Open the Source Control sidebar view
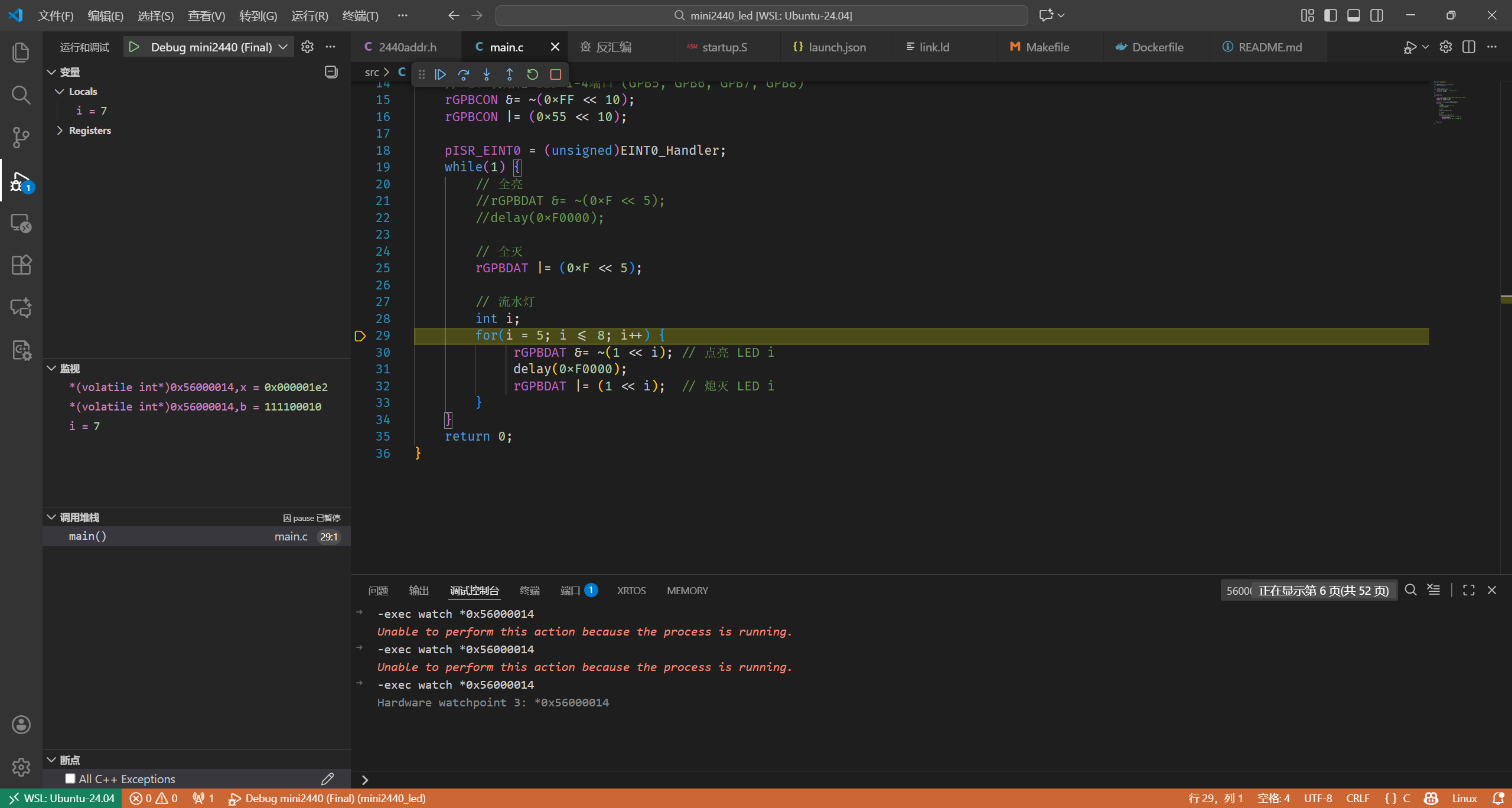This screenshot has height=808, width=1512. pyautogui.click(x=21, y=138)
